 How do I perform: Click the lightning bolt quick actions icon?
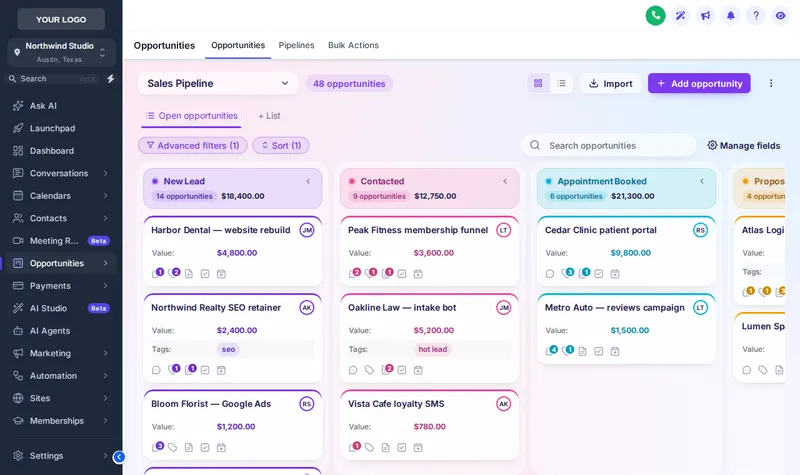[x=110, y=79]
